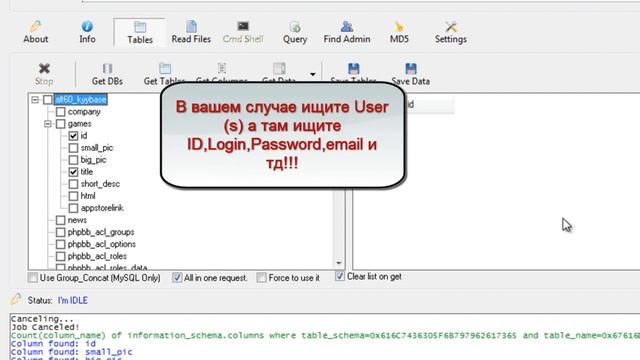The image size is (640, 360).
Task: Check the phpbb_acl_options table checkbox
Action: 60,244
